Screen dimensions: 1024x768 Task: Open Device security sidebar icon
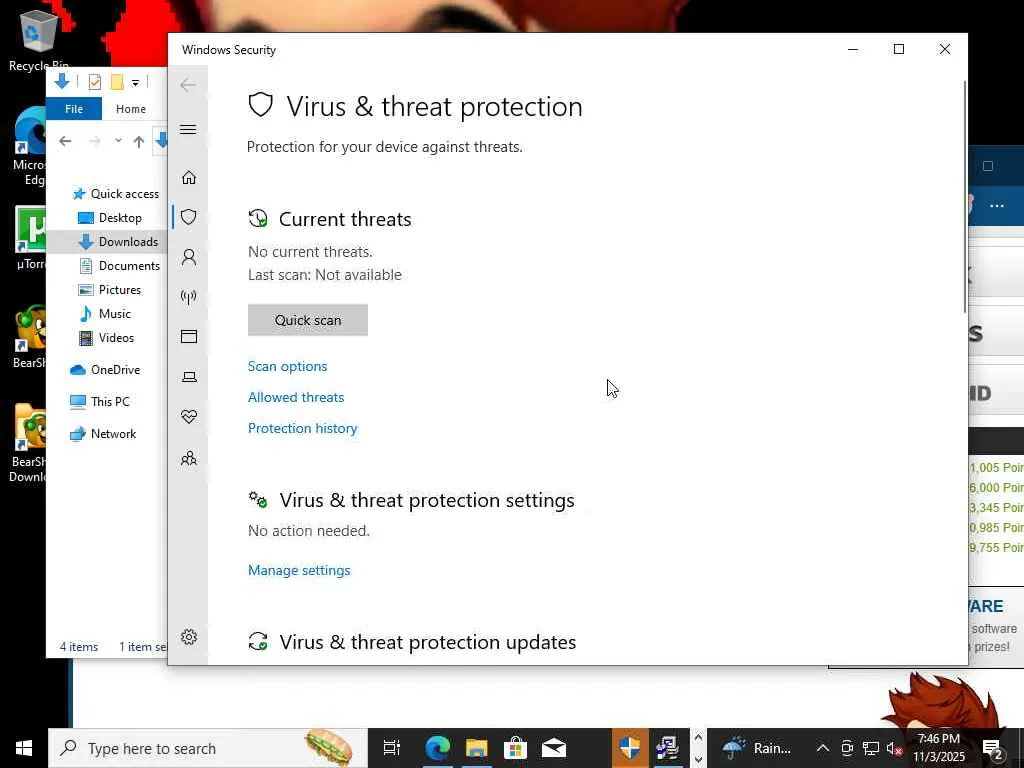coord(189,377)
